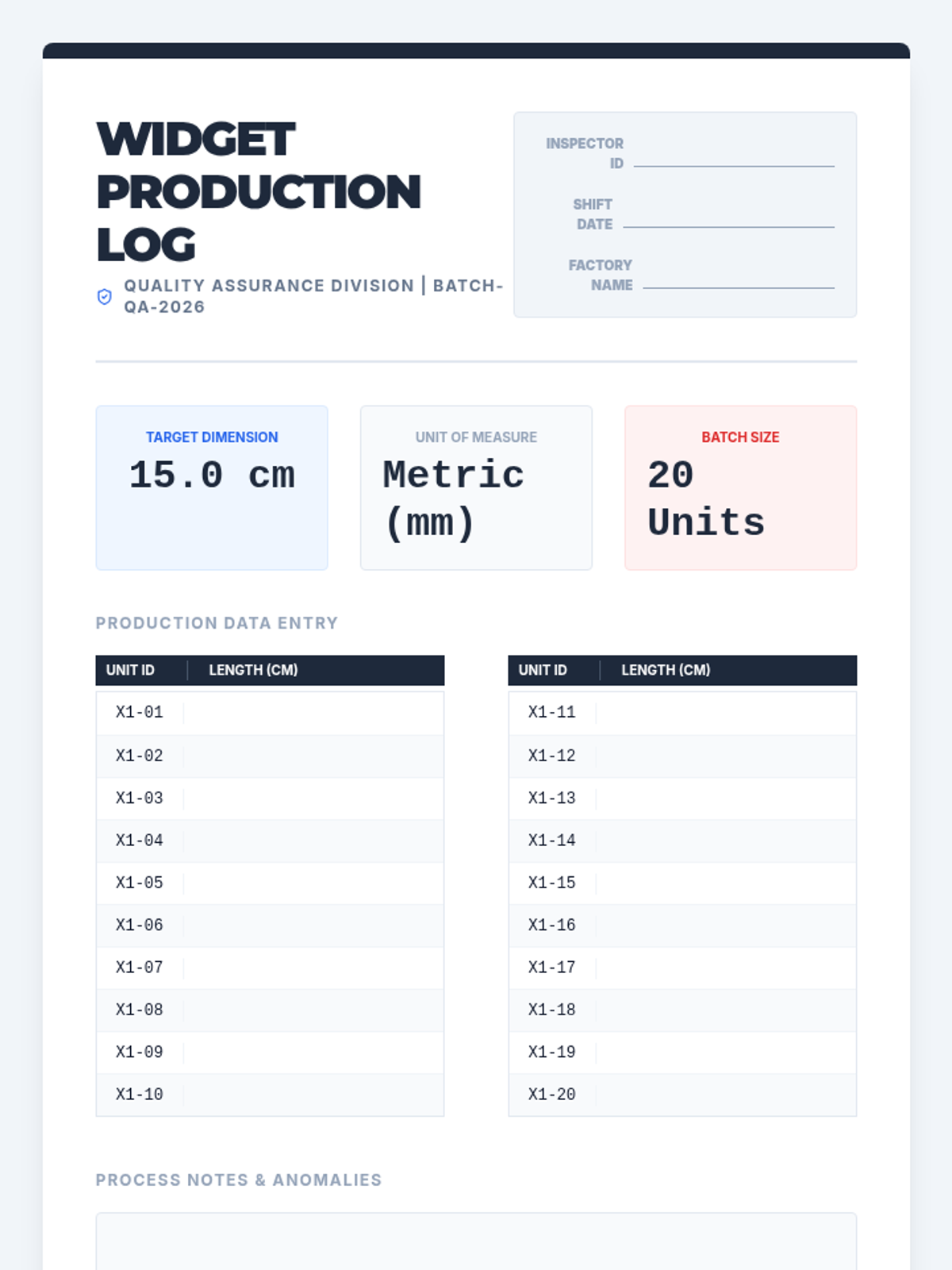Click length cell for unit X1-11

click(725, 713)
